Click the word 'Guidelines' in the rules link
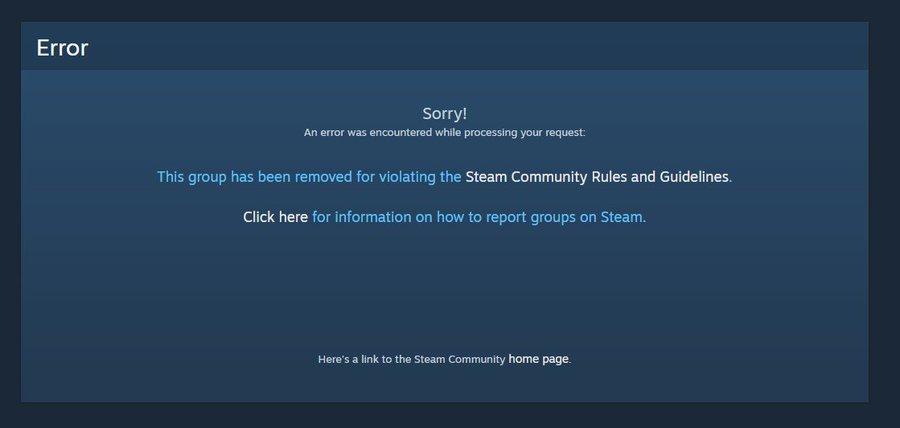 coord(694,177)
